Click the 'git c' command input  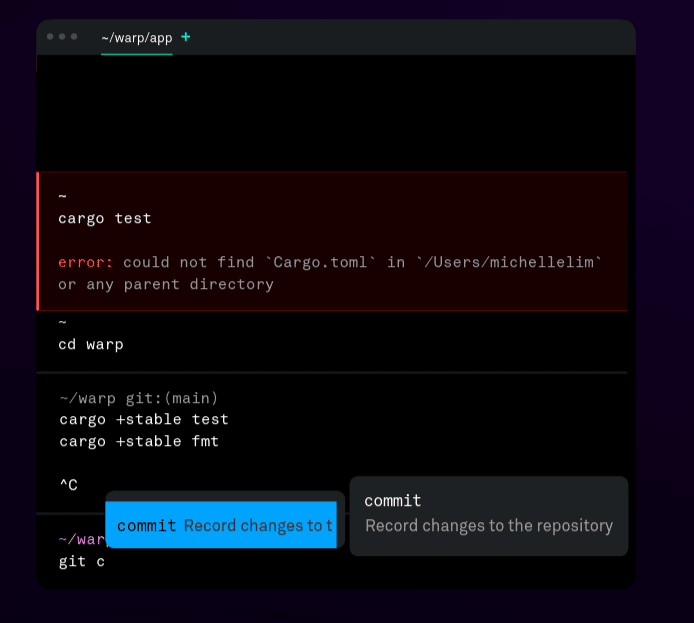[x=82, y=561]
